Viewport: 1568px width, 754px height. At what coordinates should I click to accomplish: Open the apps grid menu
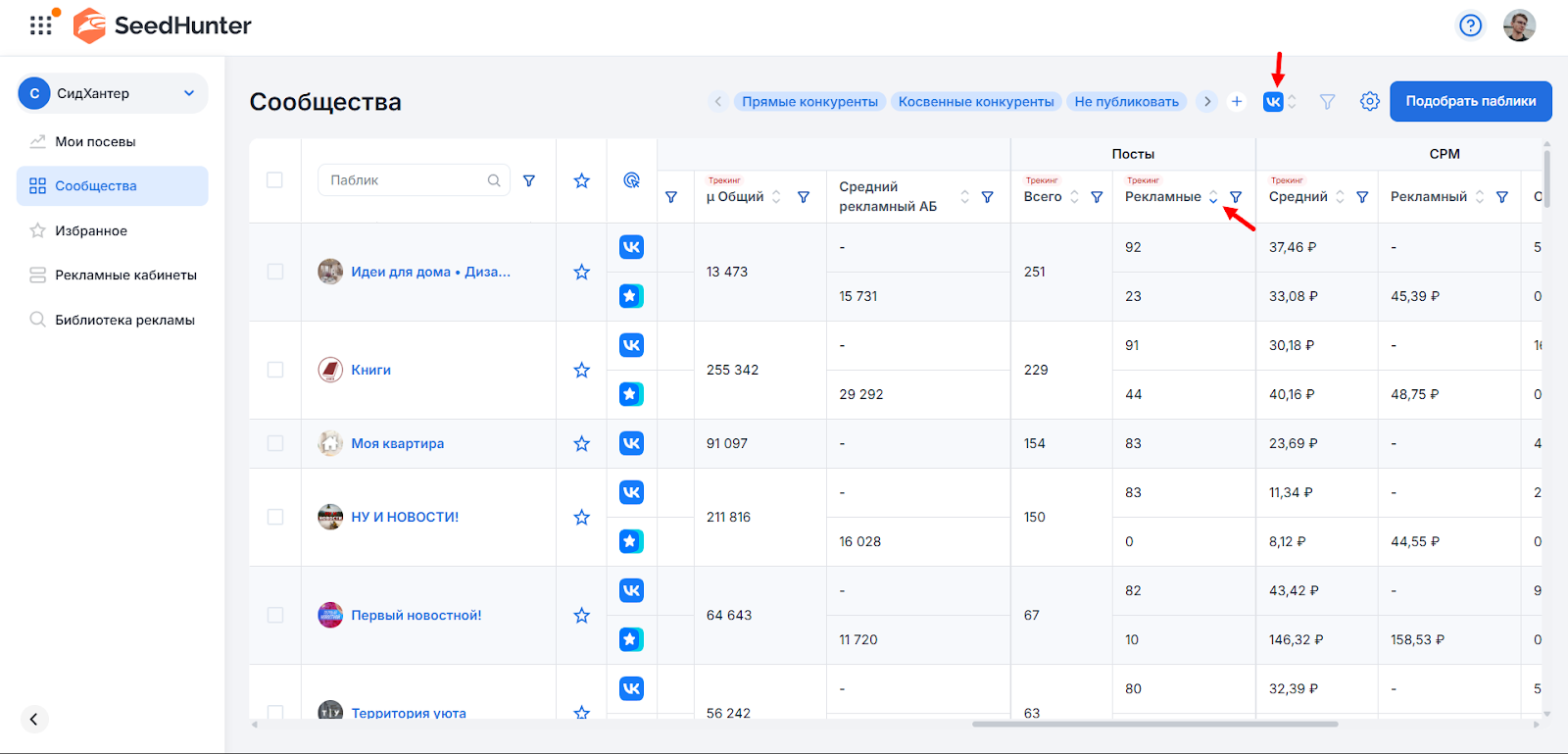(x=40, y=25)
